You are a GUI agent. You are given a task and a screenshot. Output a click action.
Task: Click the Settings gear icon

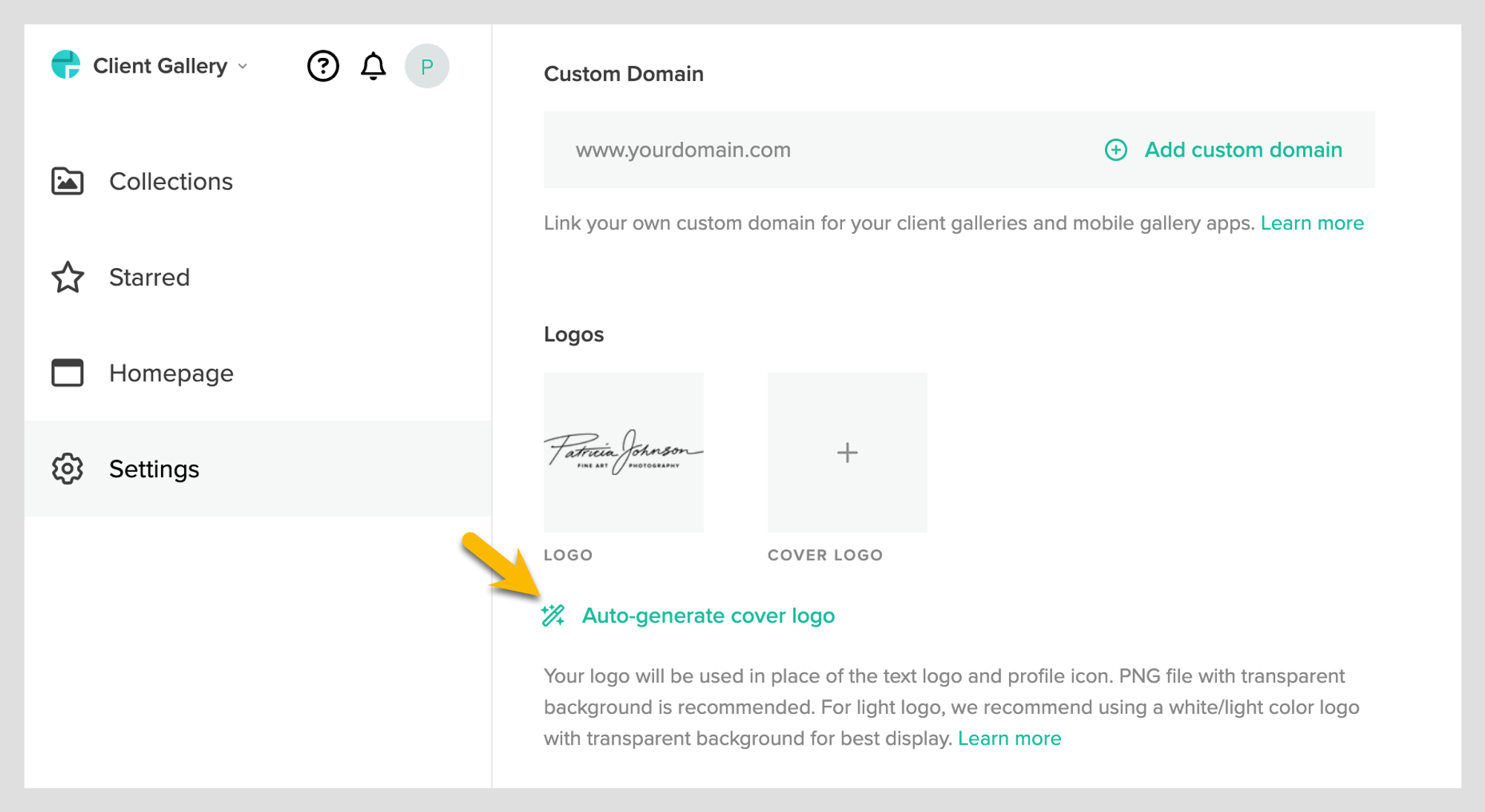pos(68,468)
